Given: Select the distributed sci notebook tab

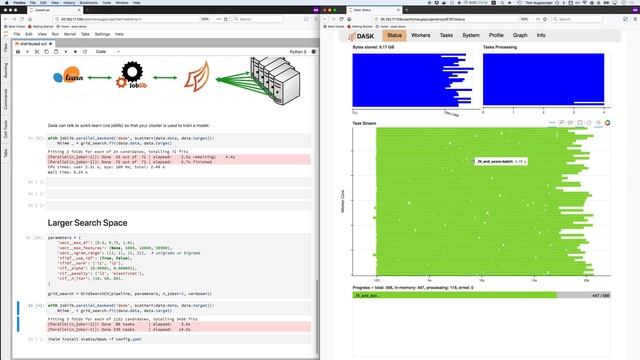Looking at the screenshot, I should coord(33,44).
